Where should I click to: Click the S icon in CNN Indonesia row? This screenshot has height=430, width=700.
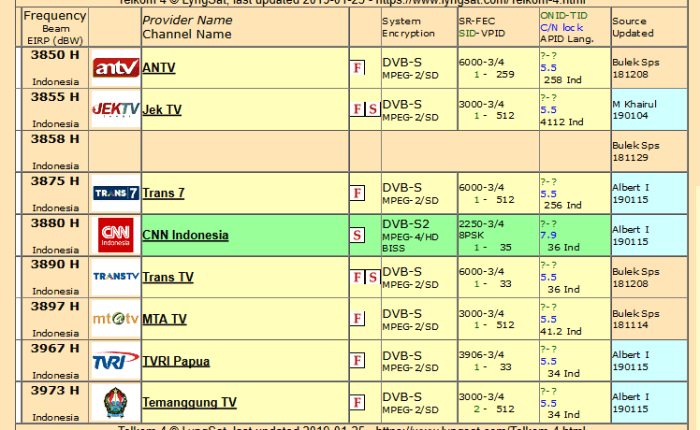pos(357,235)
